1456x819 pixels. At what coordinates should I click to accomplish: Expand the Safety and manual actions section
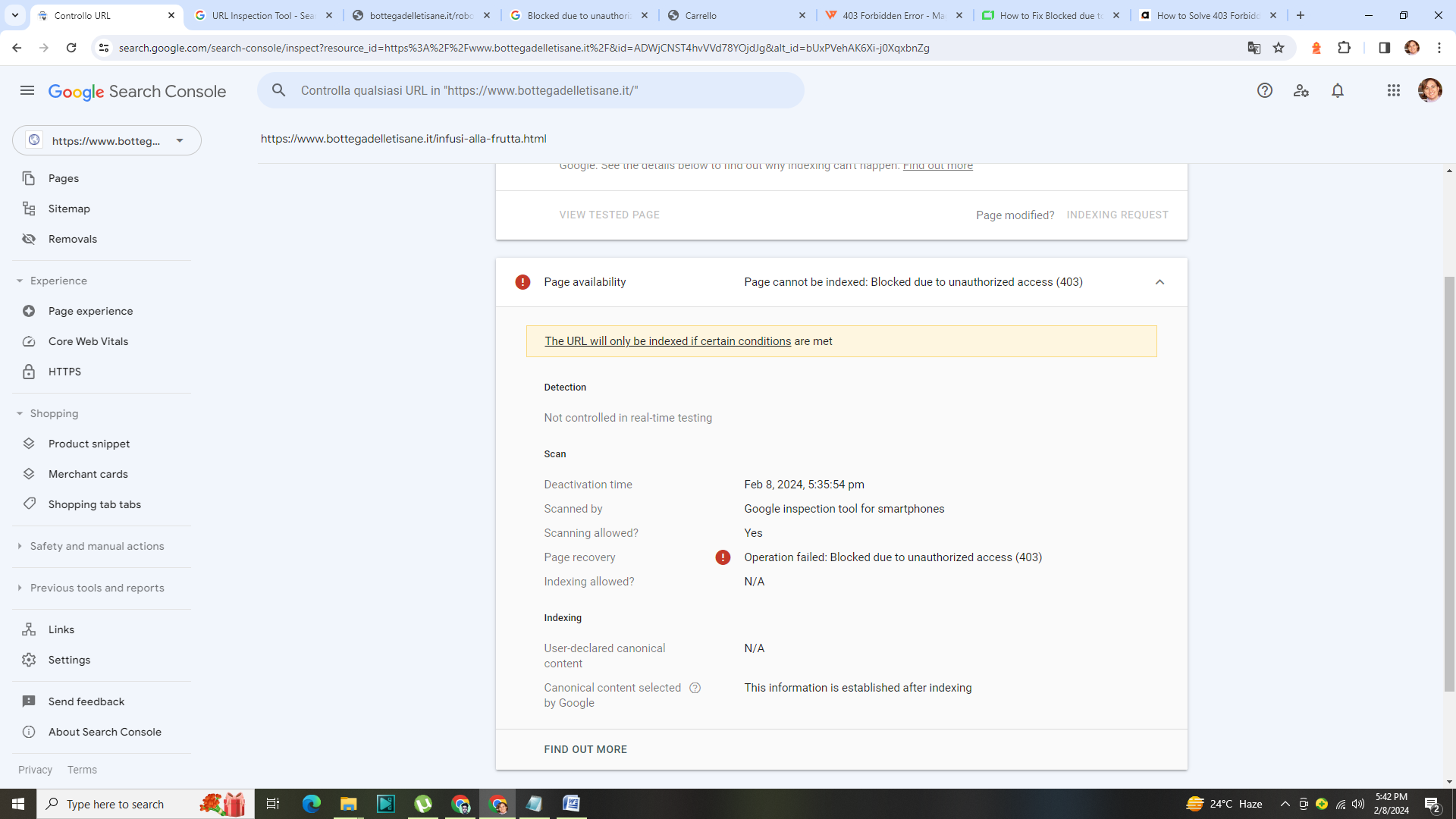pyautogui.click(x=96, y=546)
